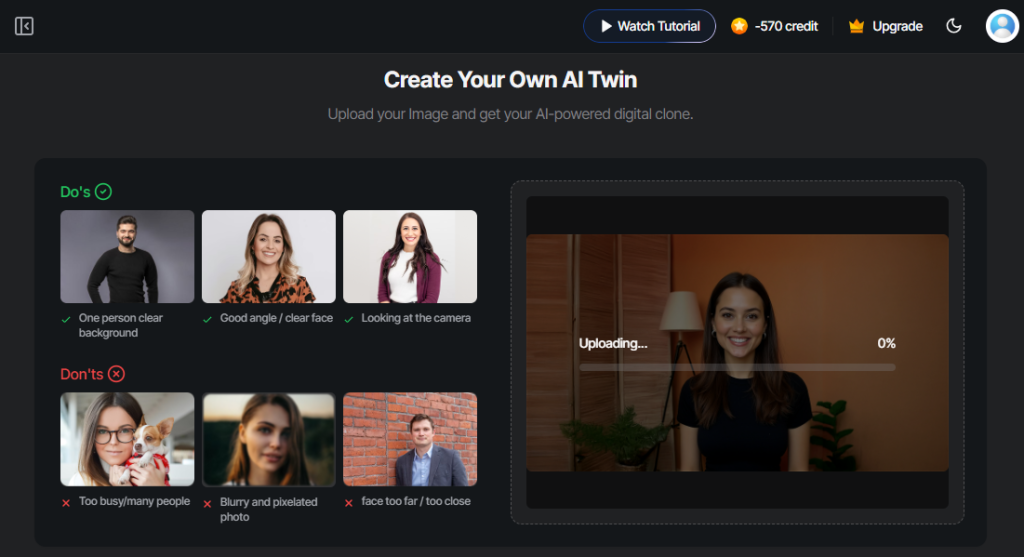Click the green check before 'Looking at the camera'
The width and height of the screenshot is (1024, 557).
pyautogui.click(x=349, y=319)
